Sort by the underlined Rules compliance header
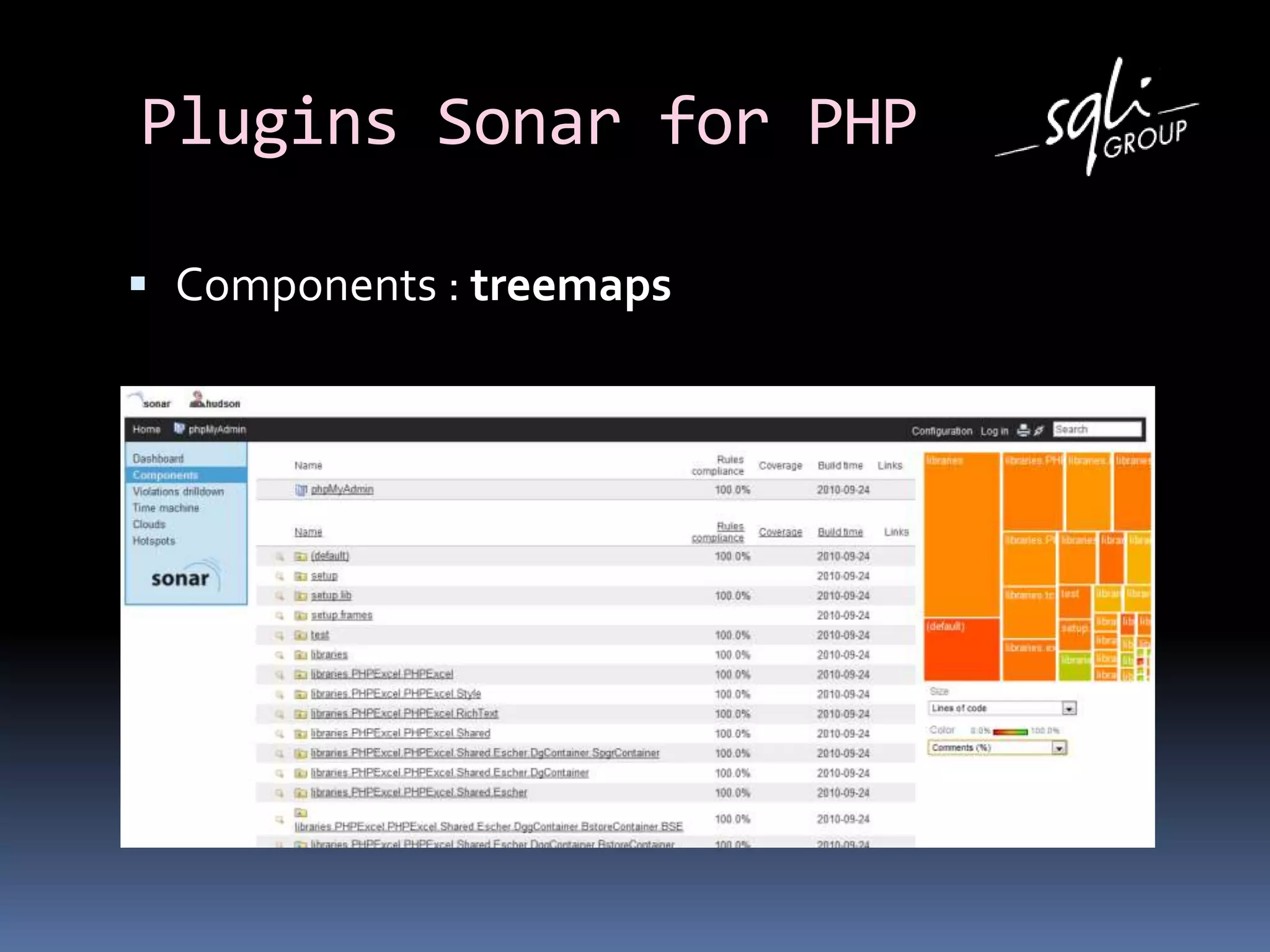This screenshot has width=1270, height=952. (718, 532)
